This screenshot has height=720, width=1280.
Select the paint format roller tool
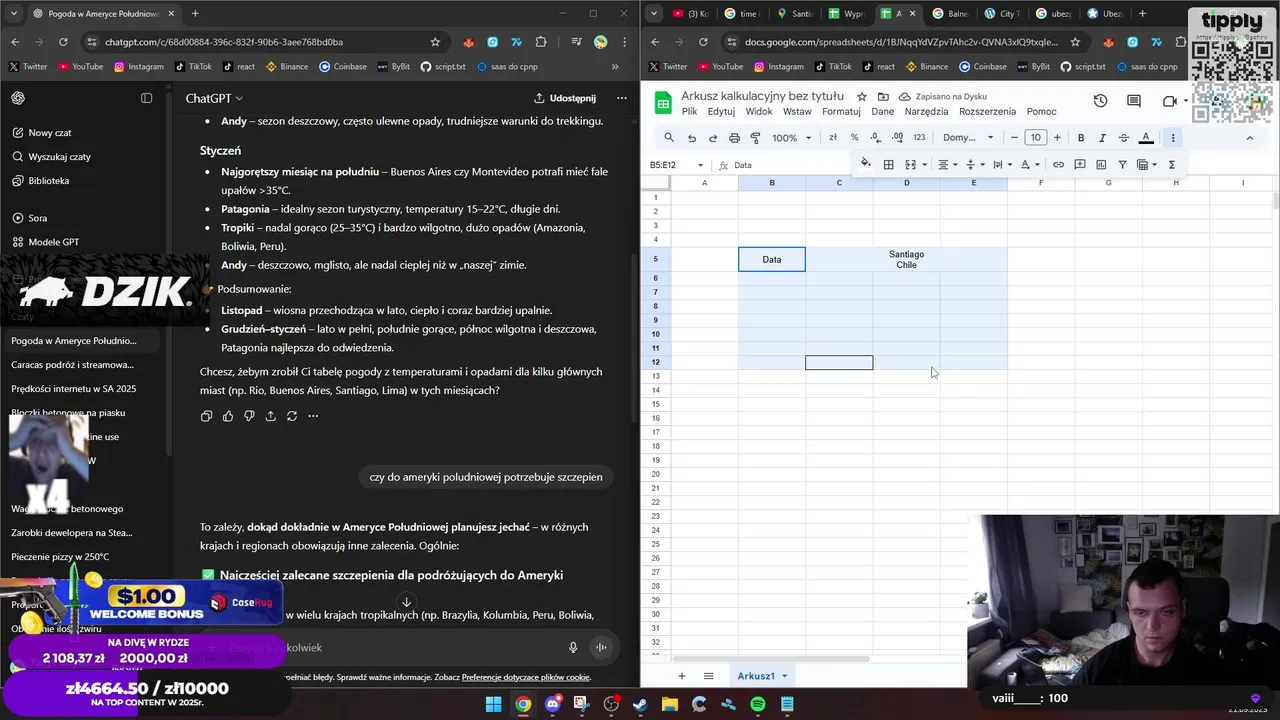[755, 138]
